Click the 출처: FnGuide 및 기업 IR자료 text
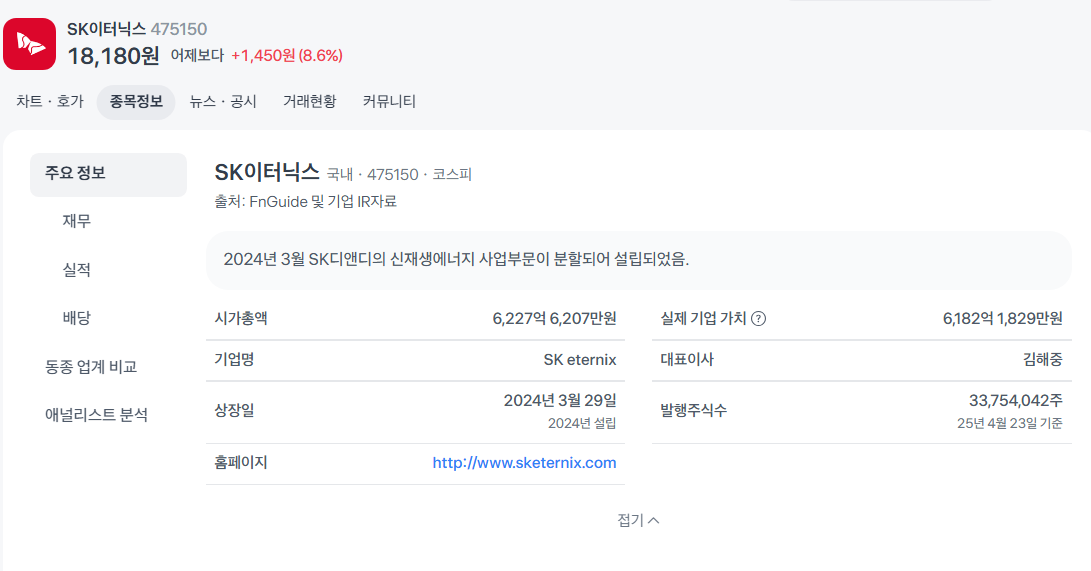The height and width of the screenshot is (571, 1091). (x=305, y=202)
